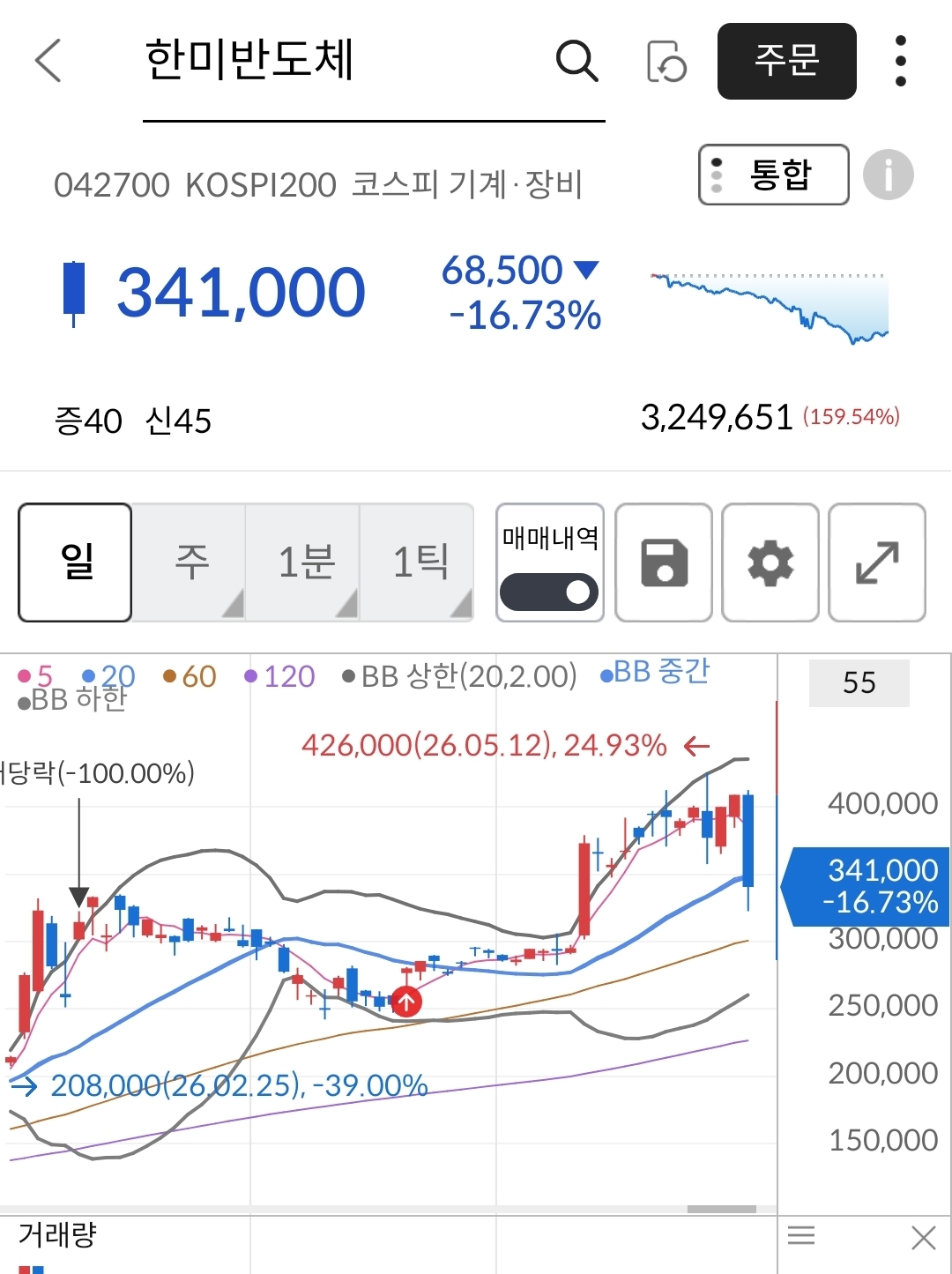
Task: Tap the BB 하한 legend label
Action: coord(72,699)
